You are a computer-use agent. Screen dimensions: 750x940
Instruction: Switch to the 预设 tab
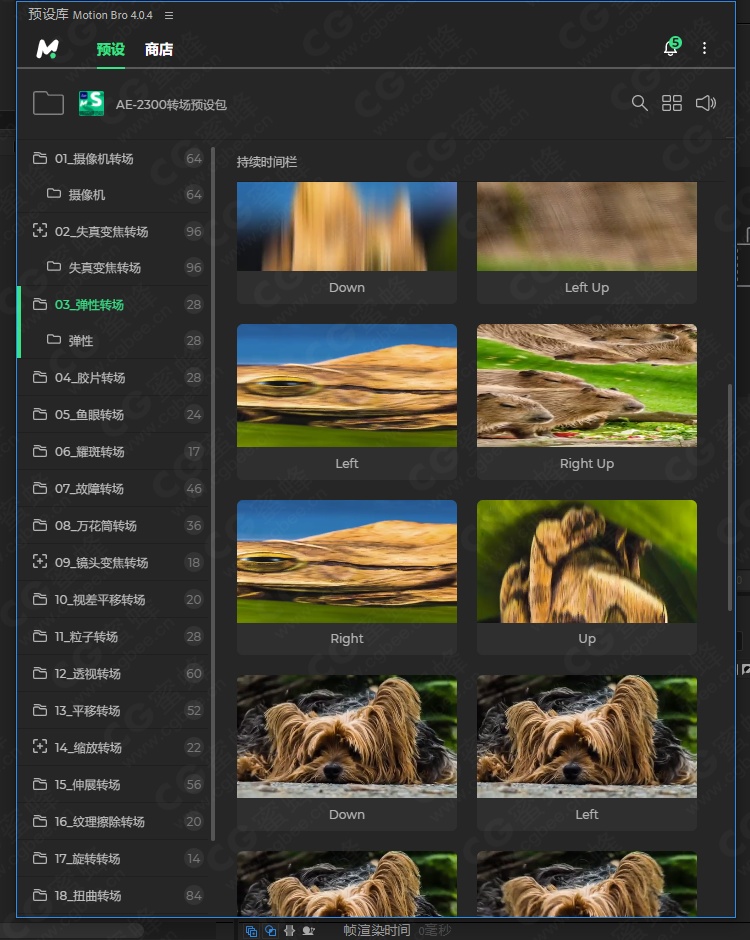110,49
